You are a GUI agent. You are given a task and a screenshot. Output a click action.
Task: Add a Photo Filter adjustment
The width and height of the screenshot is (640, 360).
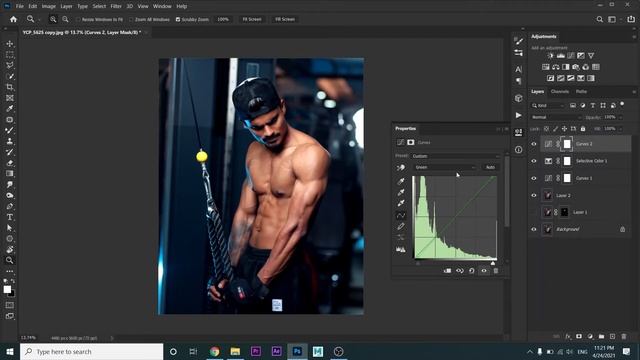576,67
